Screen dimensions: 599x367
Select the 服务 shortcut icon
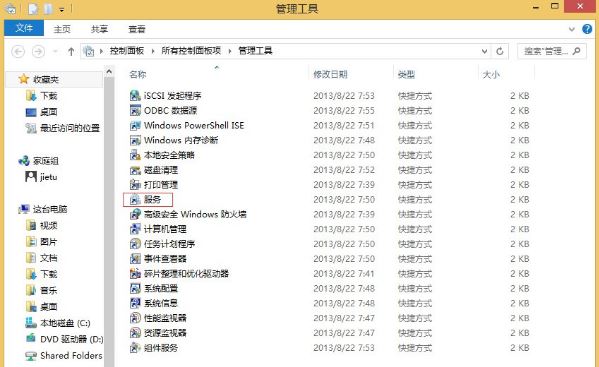pos(135,199)
